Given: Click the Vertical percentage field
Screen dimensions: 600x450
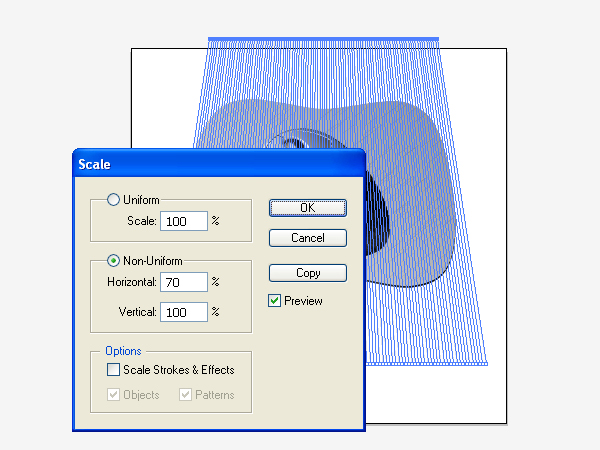Looking at the screenshot, I should (184, 312).
